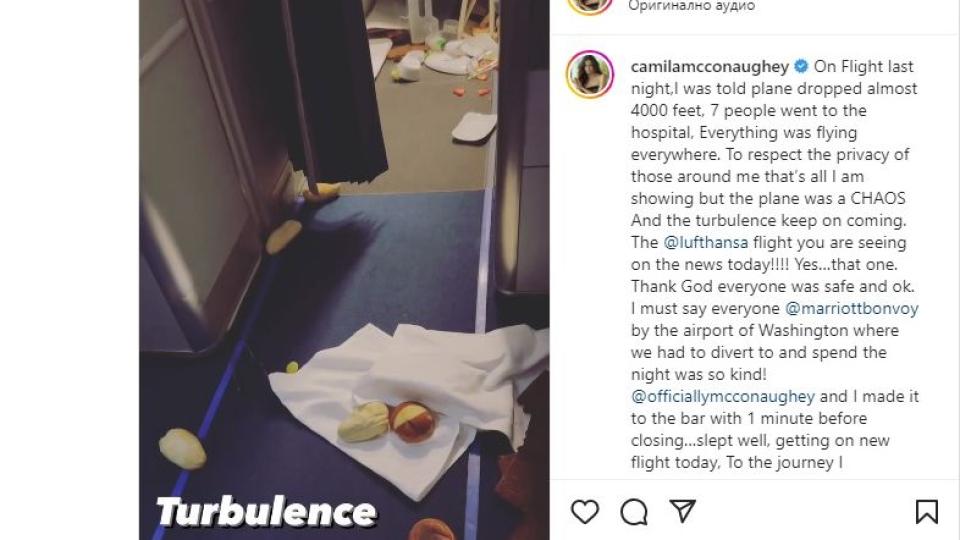The image size is (960, 540).
Task: Click the turbulence video to toggle playback
Action: (344, 270)
